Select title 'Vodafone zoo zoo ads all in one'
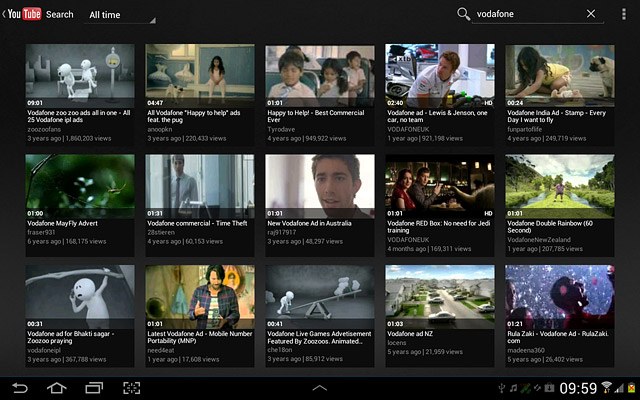The image size is (640, 400). (x=79, y=116)
